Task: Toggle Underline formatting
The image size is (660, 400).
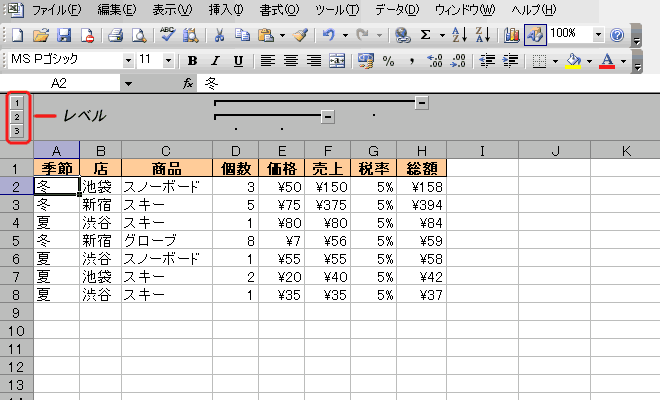Action: point(238,61)
